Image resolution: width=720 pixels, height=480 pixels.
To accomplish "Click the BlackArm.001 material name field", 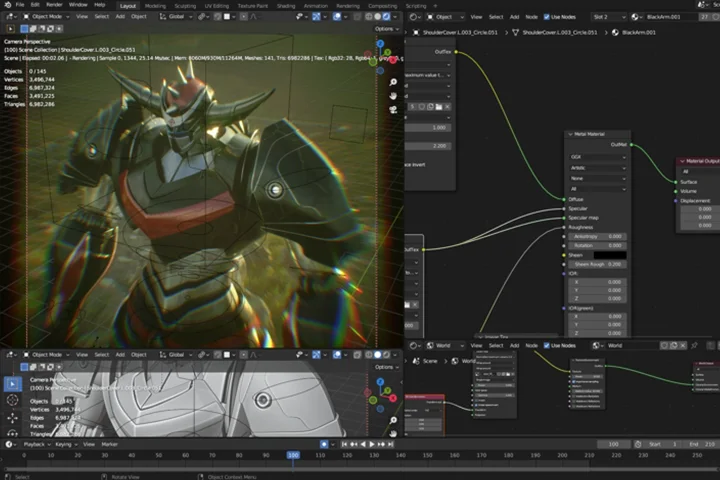I will [x=671, y=17].
